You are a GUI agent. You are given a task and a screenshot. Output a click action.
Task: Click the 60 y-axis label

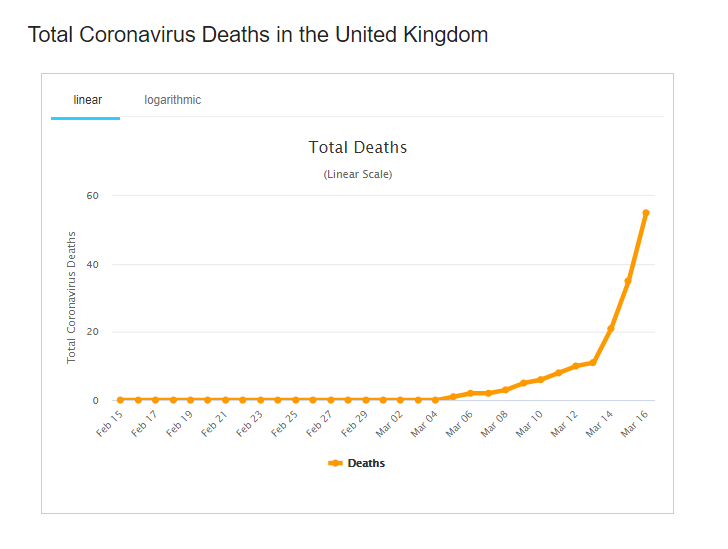92,195
